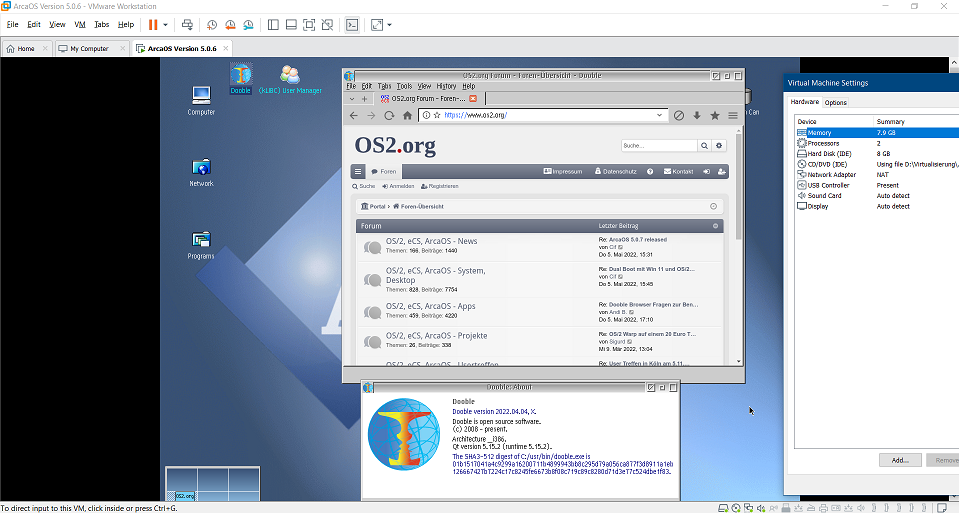Open the Dooble desktop icon
This screenshot has width=959, height=514.
pos(241,78)
